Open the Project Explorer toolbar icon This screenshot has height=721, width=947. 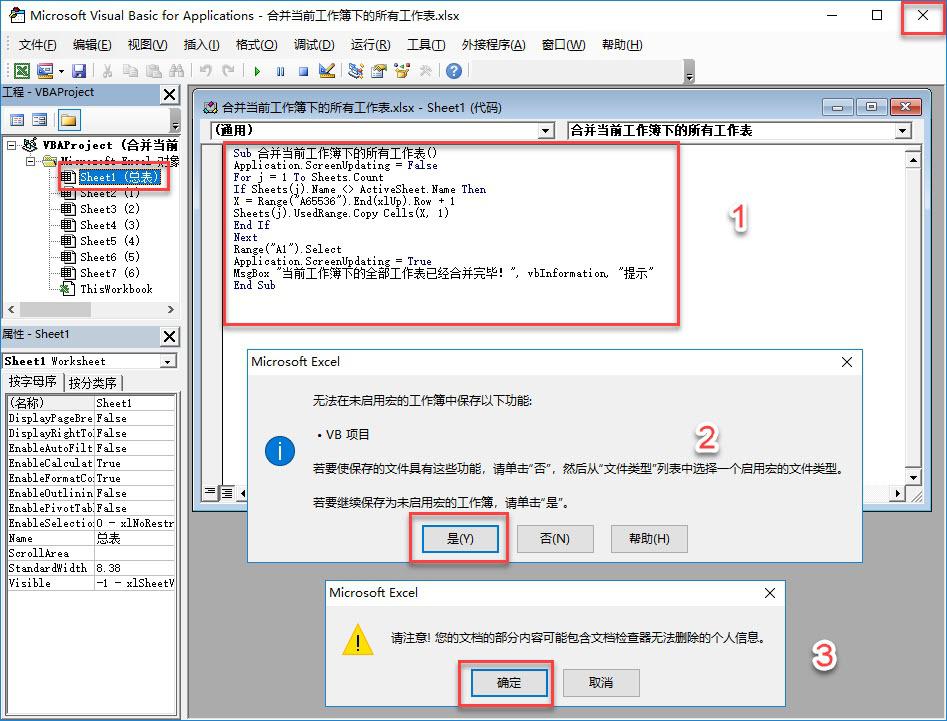356,71
